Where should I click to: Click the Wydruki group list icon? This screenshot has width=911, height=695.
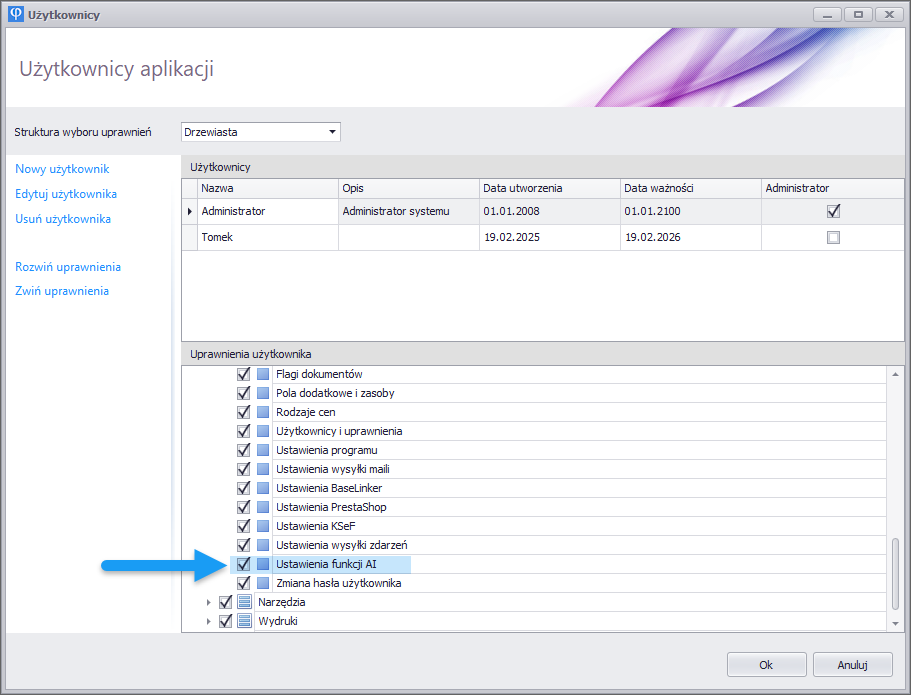245,621
